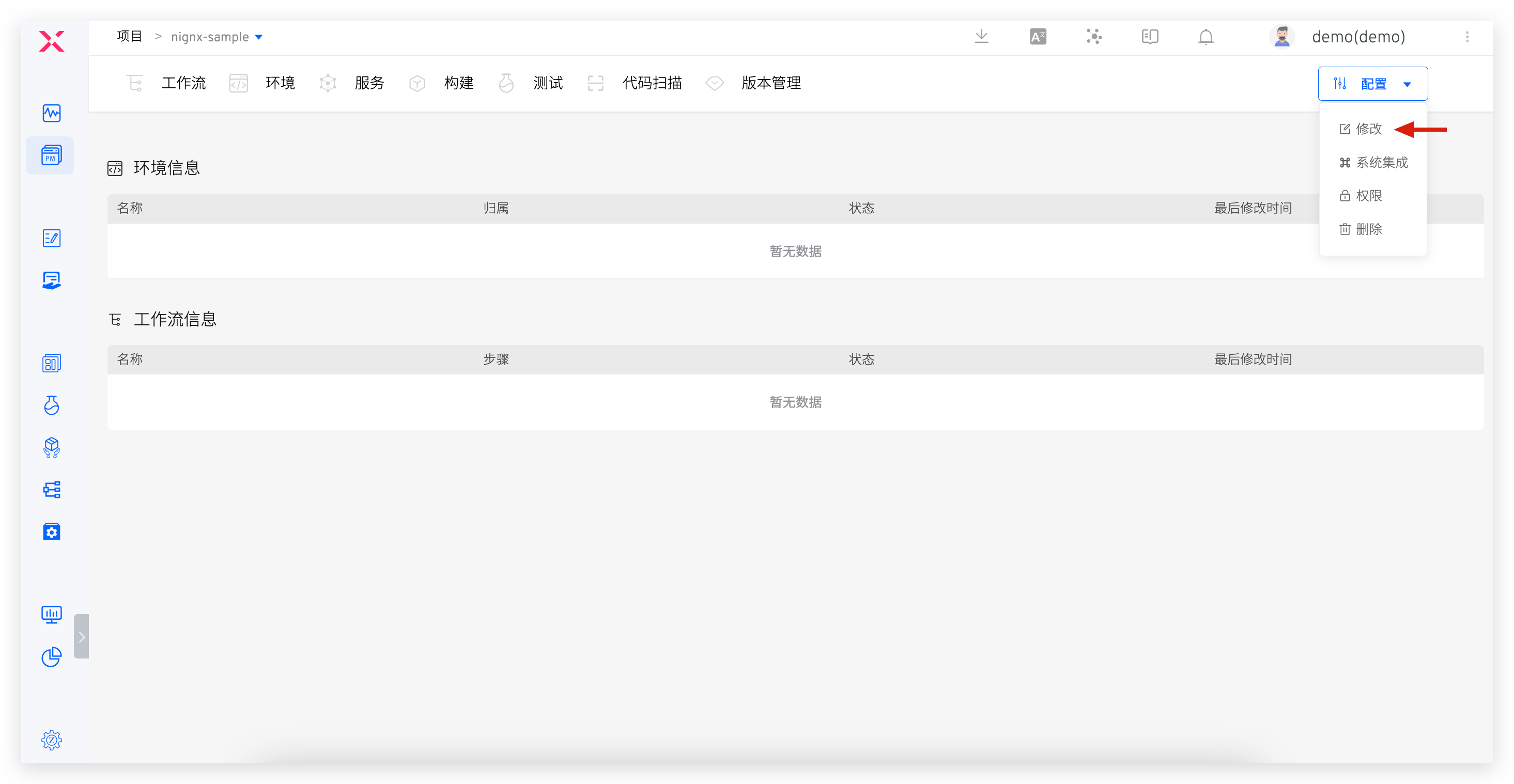Select 删除 menu entry
Image resolution: width=1514 pixels, height=784 pixels.
tap(1368, 229)
